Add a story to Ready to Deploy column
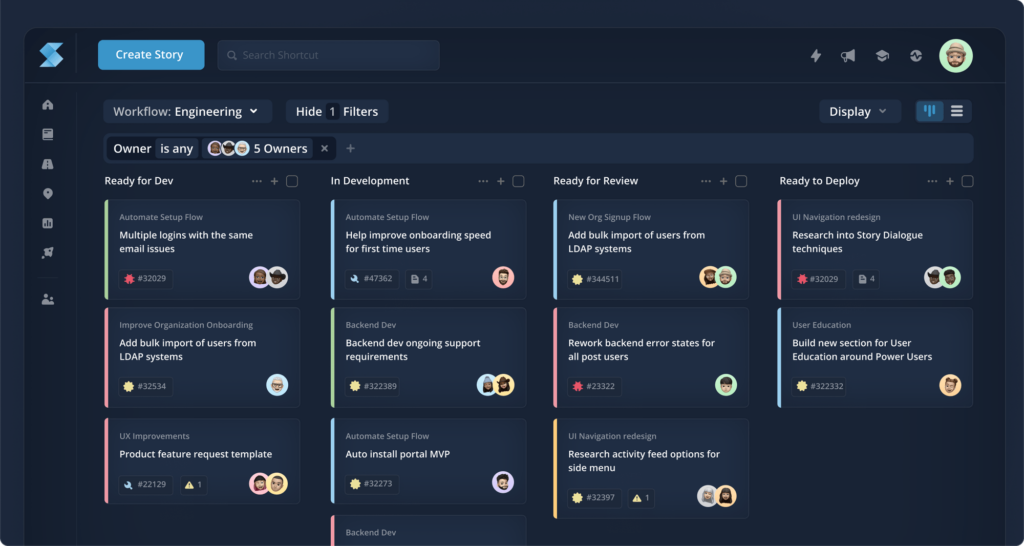 click(950, 181)
